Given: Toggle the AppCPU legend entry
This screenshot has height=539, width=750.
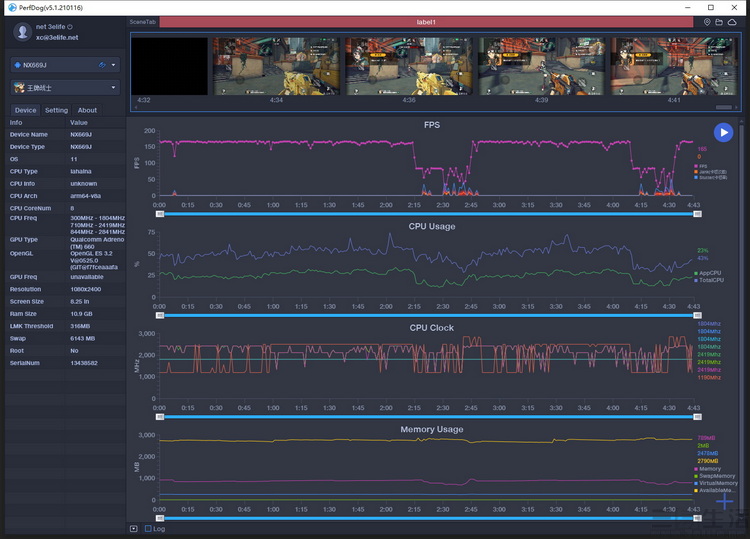Looking at the screenshot, I should 707,273.
